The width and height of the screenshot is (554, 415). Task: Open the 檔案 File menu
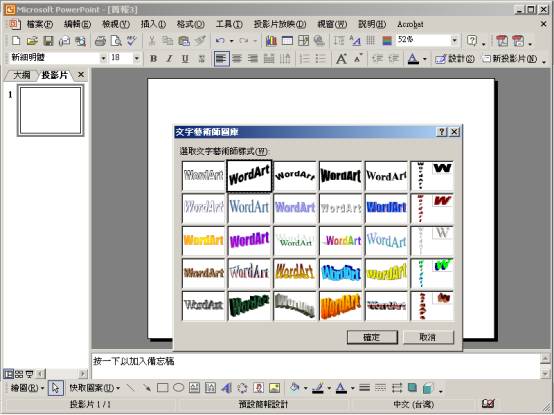(40, 24)
